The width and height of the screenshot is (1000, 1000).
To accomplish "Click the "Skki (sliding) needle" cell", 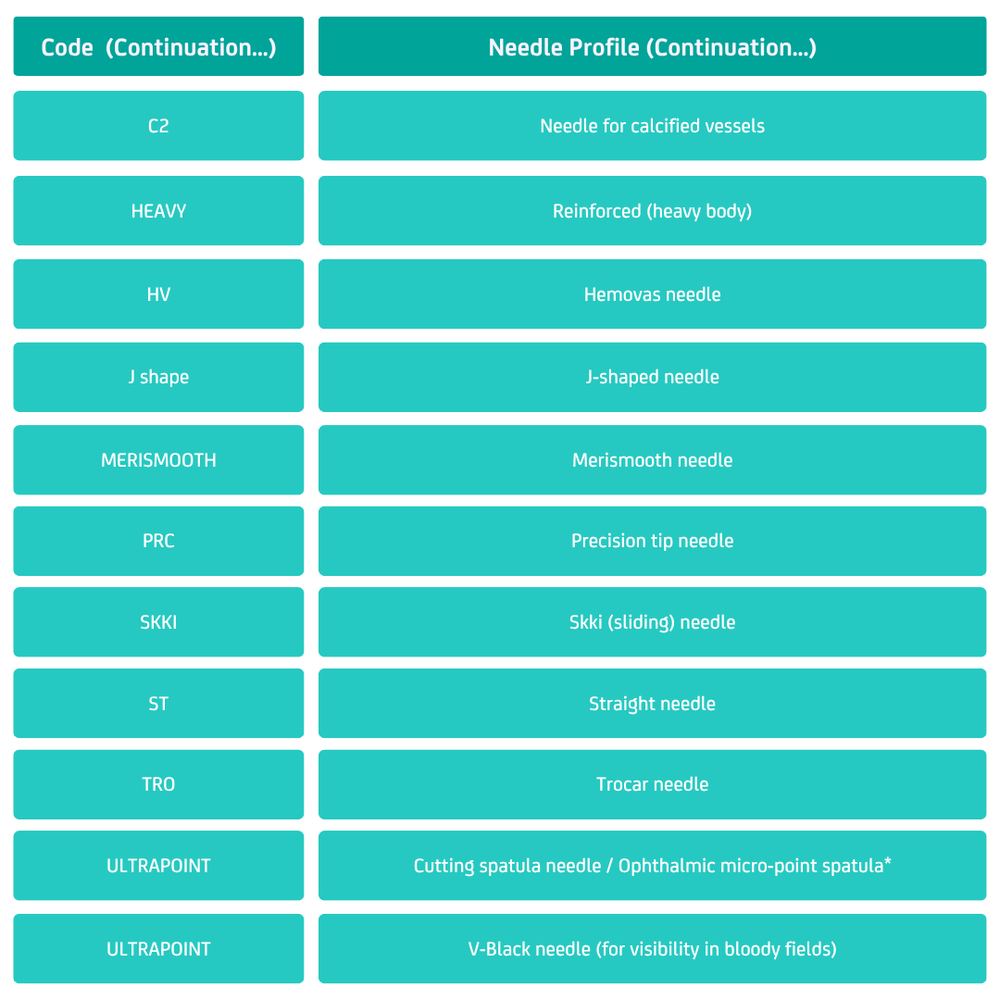I will pyautogui.click(x=652, y=622).
